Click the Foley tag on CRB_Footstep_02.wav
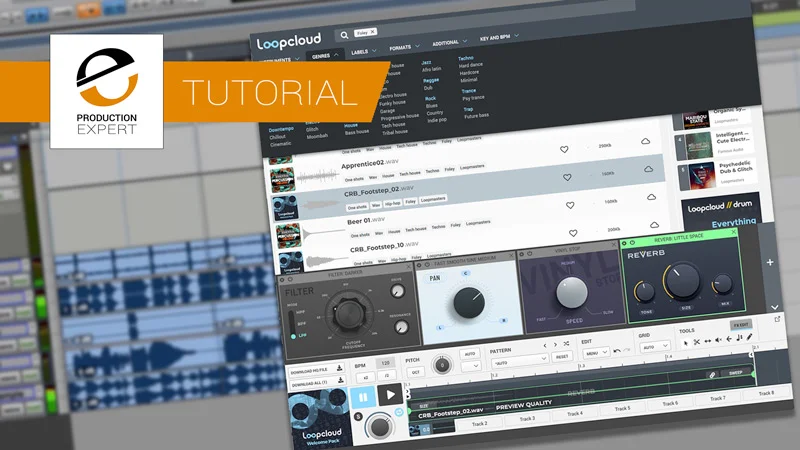The image size is (800, 450). (411, 202)
